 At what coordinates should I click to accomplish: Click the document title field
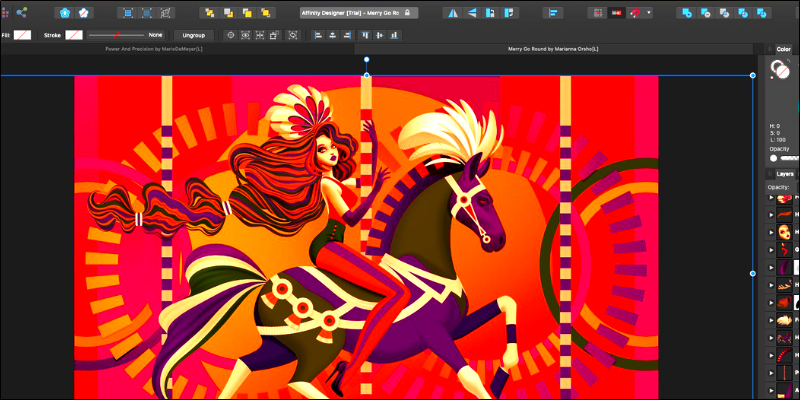[359, 13]
